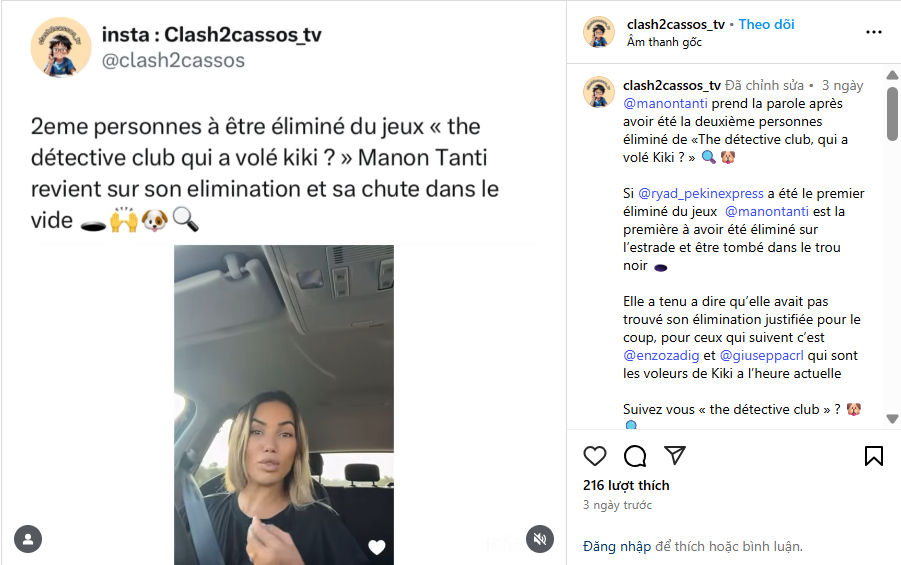Click the header clash2cassos_tv profile avatar
901x565 pixels.
click(x=599, y=32)
